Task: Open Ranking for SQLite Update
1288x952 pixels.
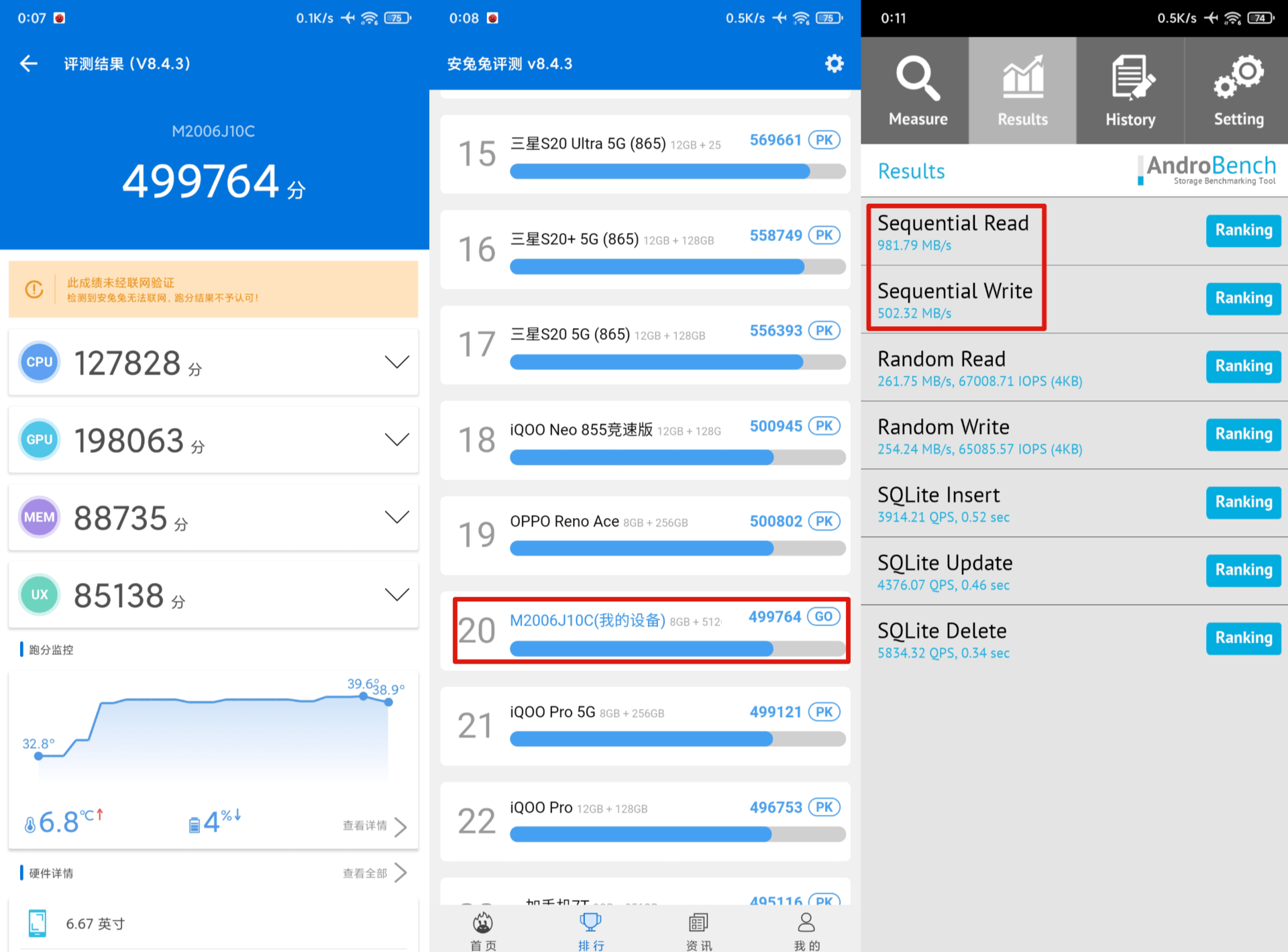Action: [x=1243, y=570]
